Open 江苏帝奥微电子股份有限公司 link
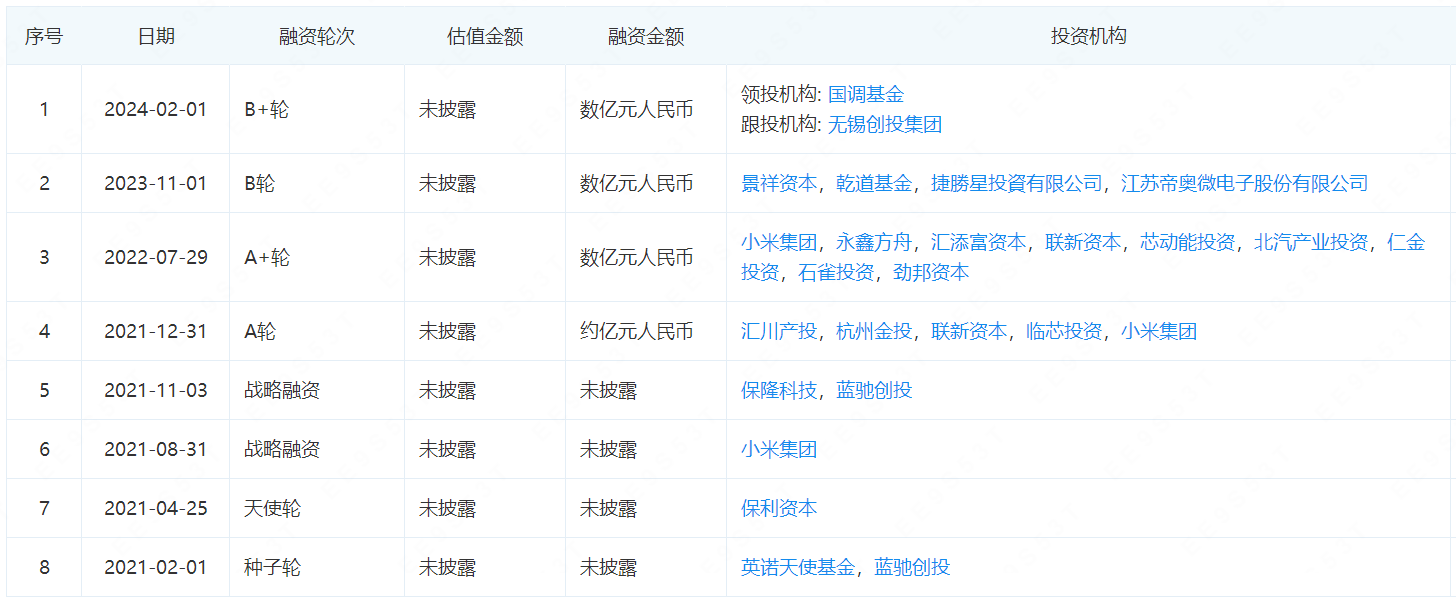Image resolution: width=1456 pixels, height=600 pixels. [1244, 183]
